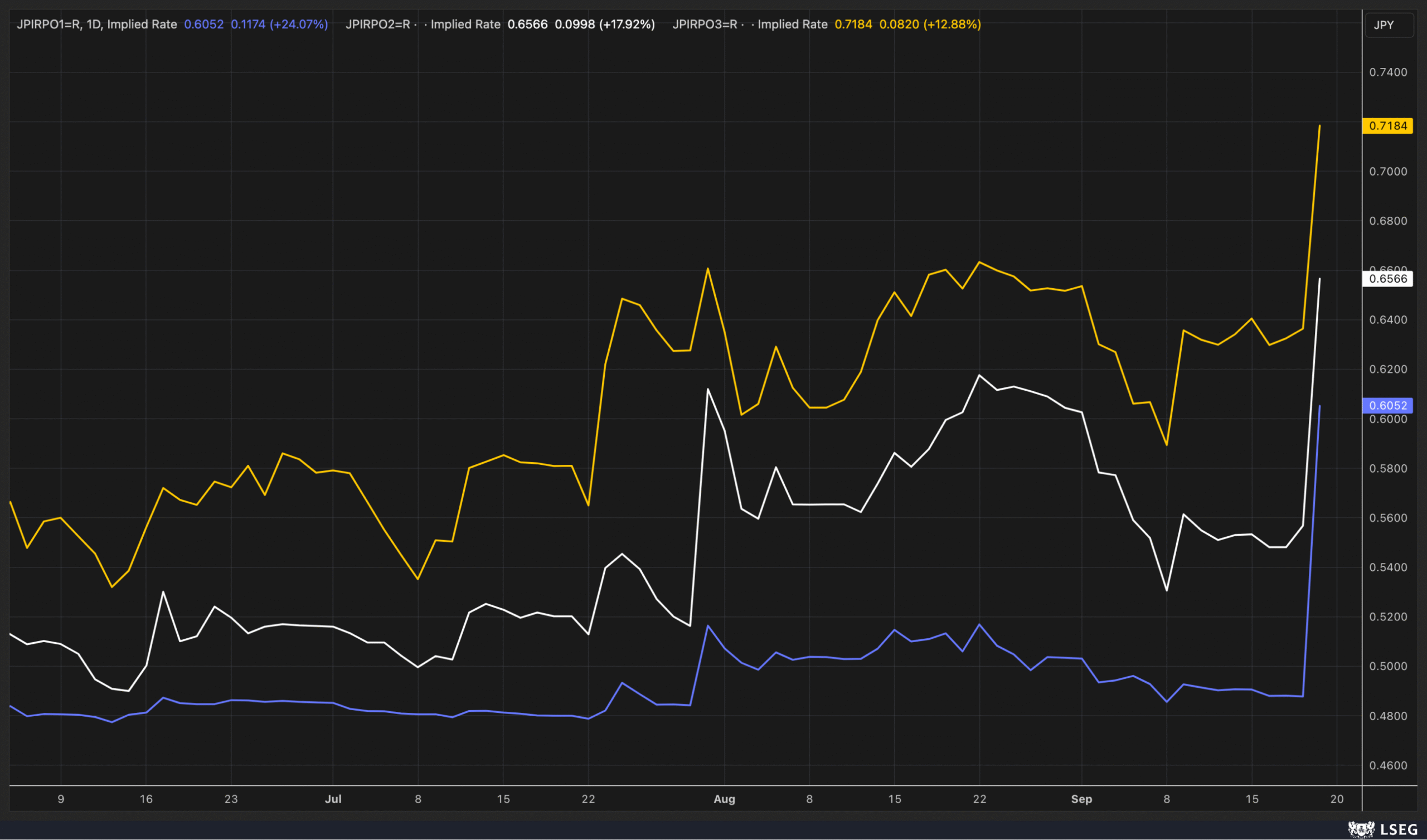1427x840 pixels.
Task: Click the 0.4800 price axis label
Action: [x=1388, y=716]
